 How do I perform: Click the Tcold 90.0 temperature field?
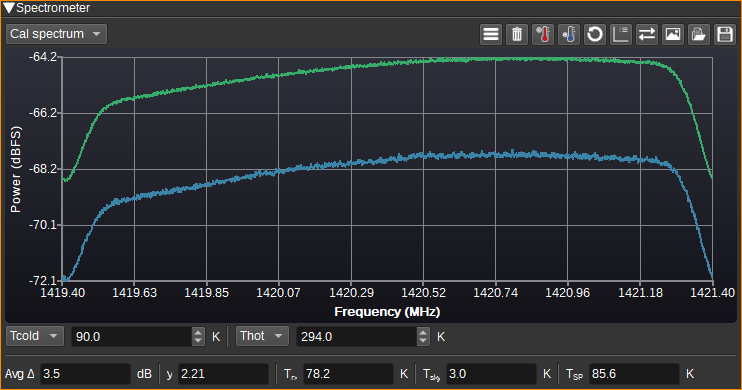pyautogui.click(x=132, y=337)
